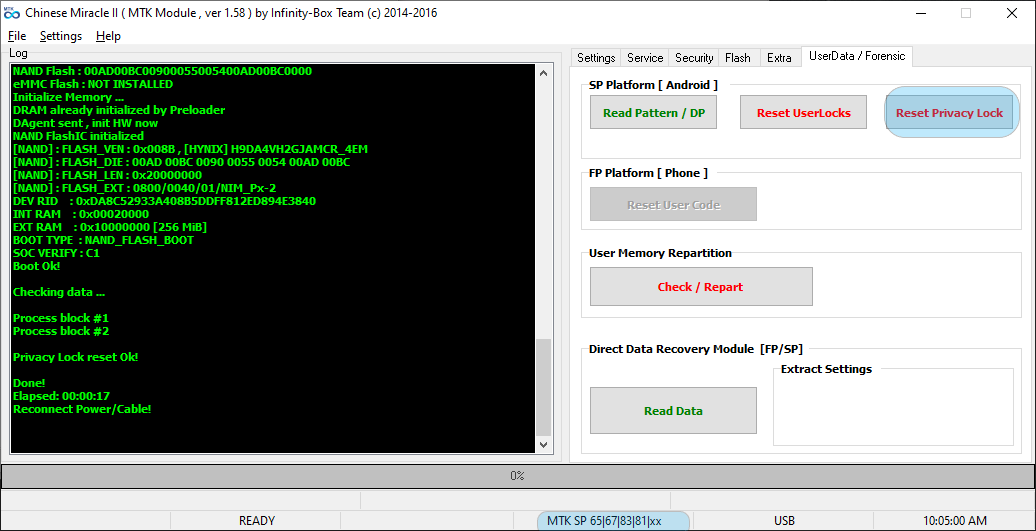Image resolution: width=1036 pixels, height=531 pixels.
Task: Click the greyed Reset User Code button
Action: (x=673, y=204)
